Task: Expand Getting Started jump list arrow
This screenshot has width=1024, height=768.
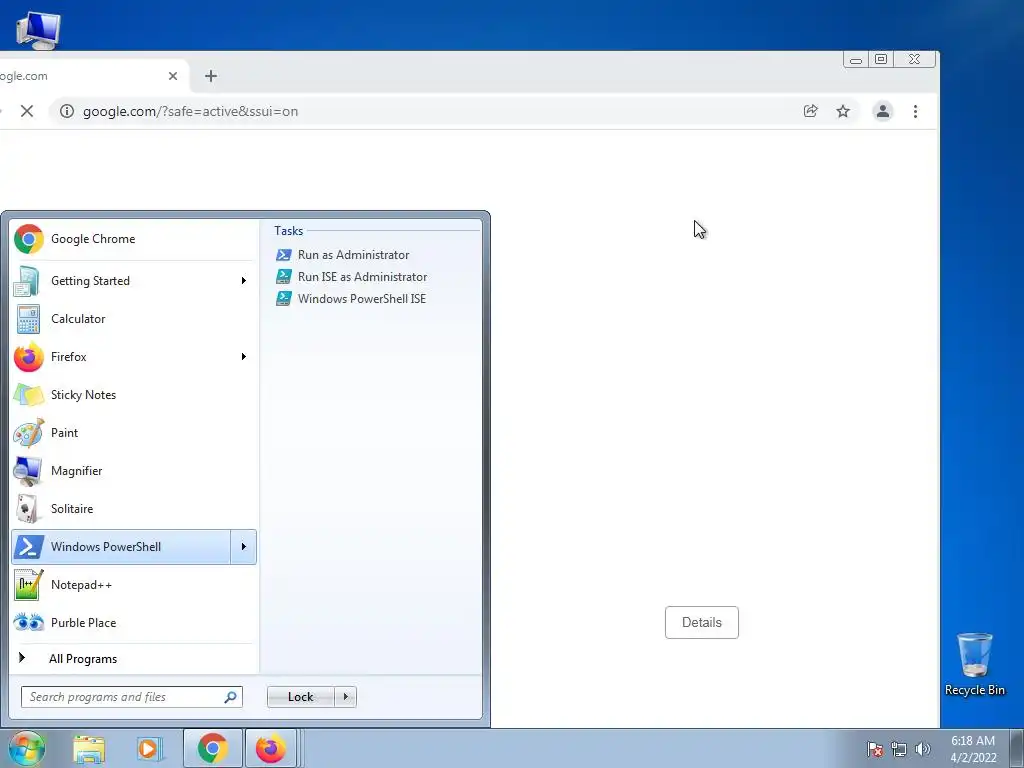Action: pyautogui.click(x=244, y=281)
